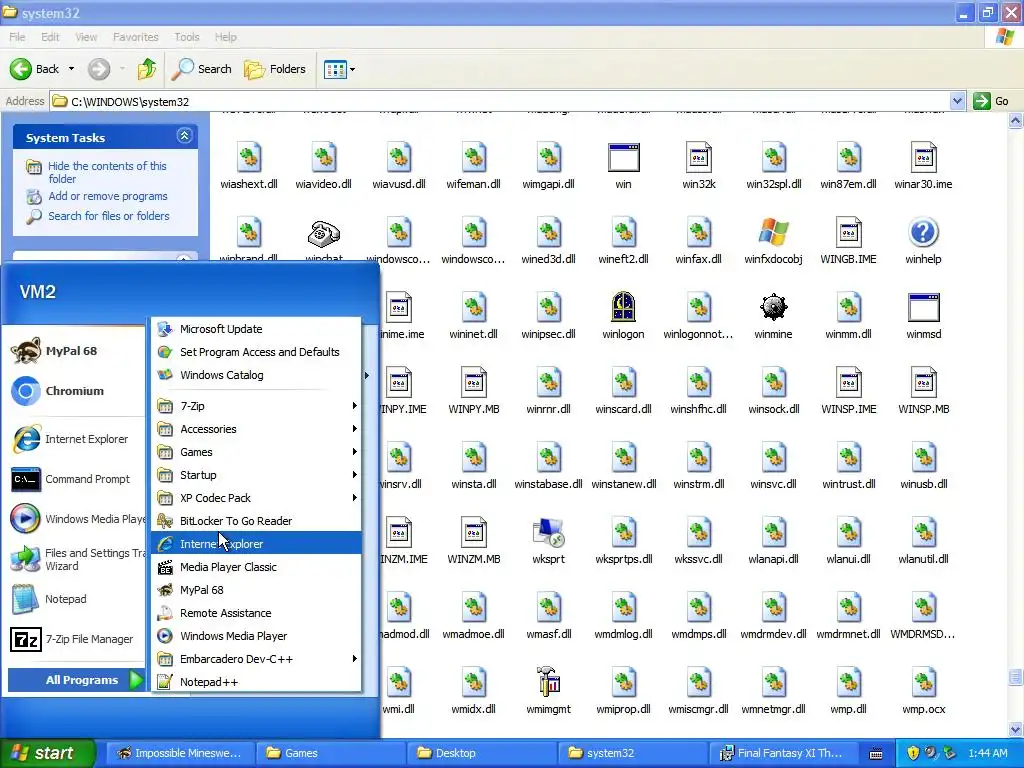
Task: Click the 1:44 AM taskbar clock
Action: click(987, 753)
